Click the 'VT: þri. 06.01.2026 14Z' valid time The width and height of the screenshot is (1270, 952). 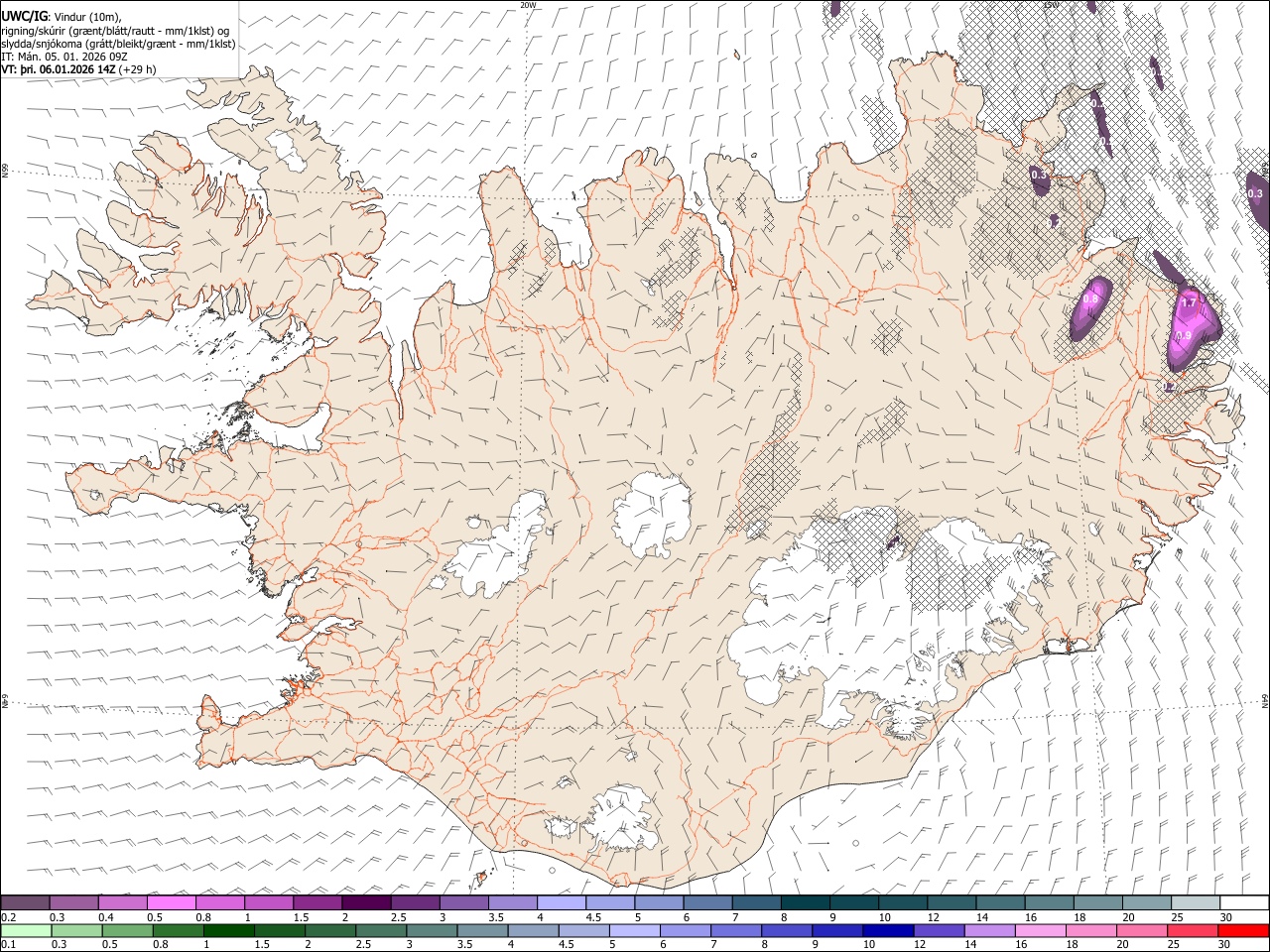click(58, 69)
